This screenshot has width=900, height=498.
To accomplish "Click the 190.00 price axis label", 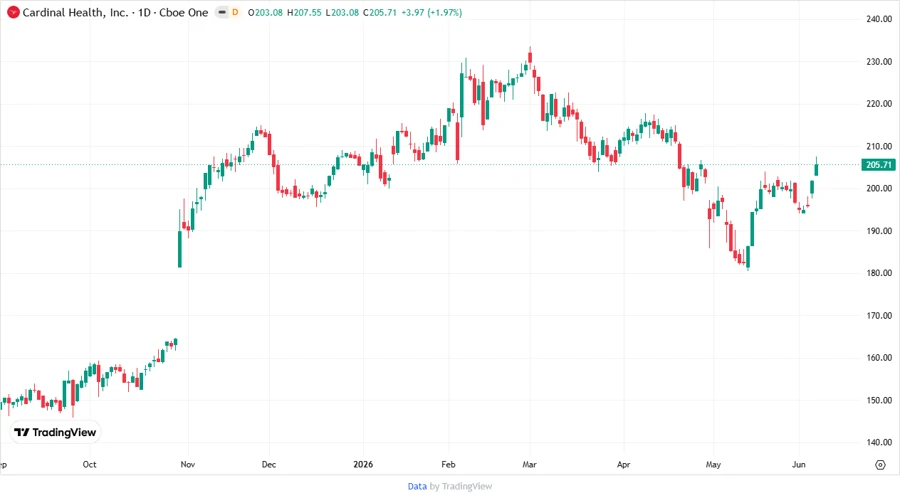I will tap(879, 231).
